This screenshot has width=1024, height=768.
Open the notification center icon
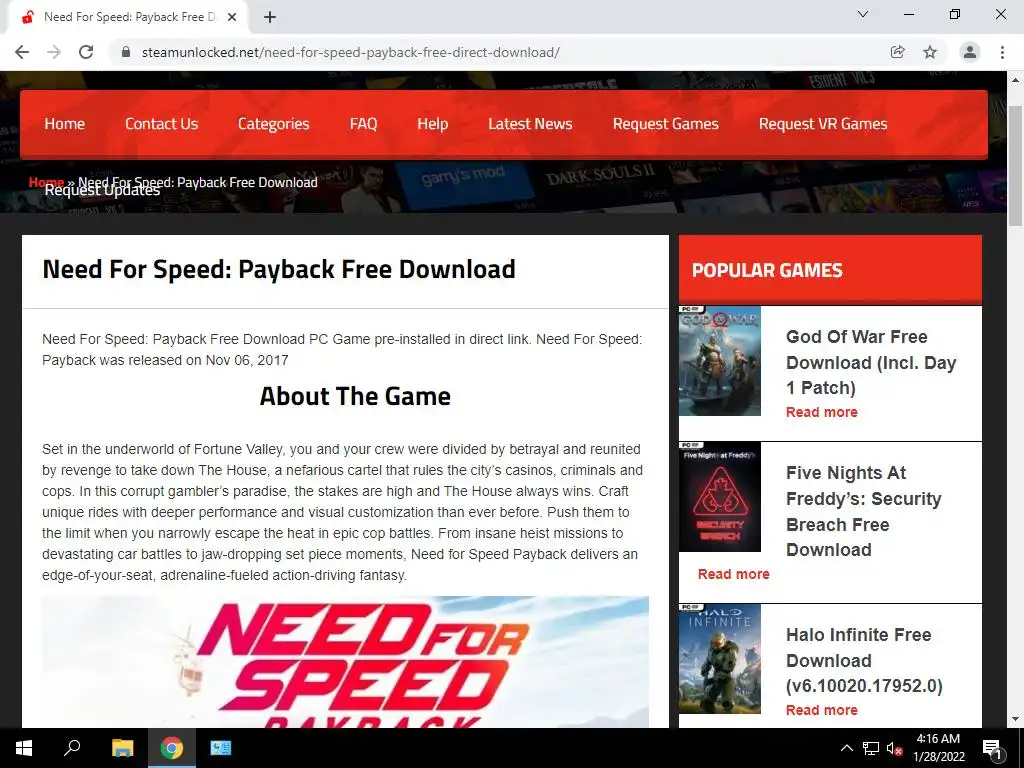click(x=992, y=748)
